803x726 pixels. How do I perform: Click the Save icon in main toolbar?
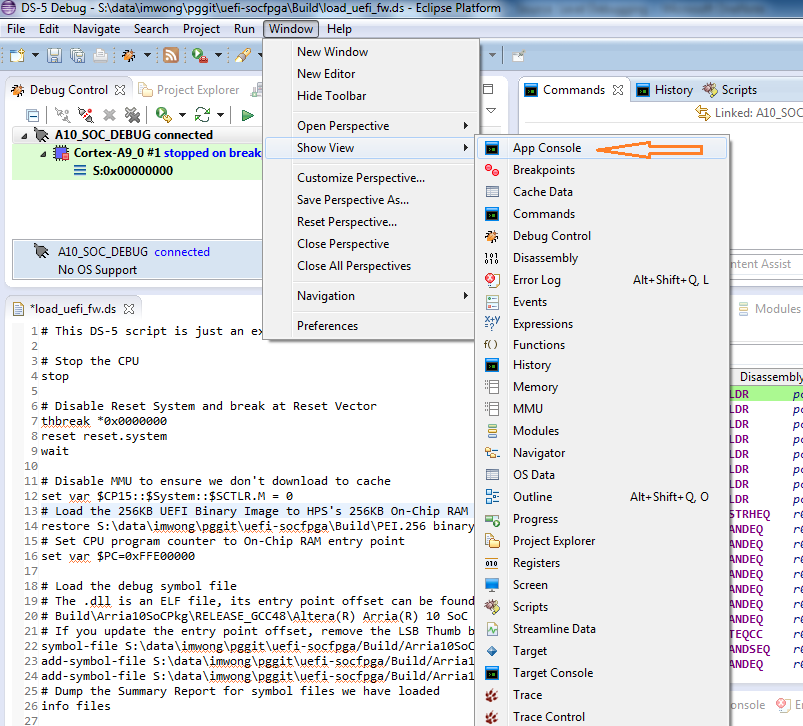[x=54, y=55]
